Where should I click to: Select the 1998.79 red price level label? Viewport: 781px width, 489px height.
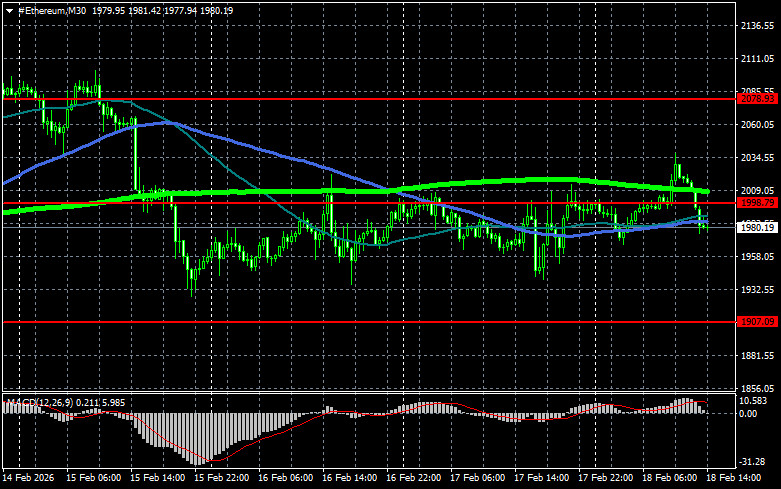(757, 203)
